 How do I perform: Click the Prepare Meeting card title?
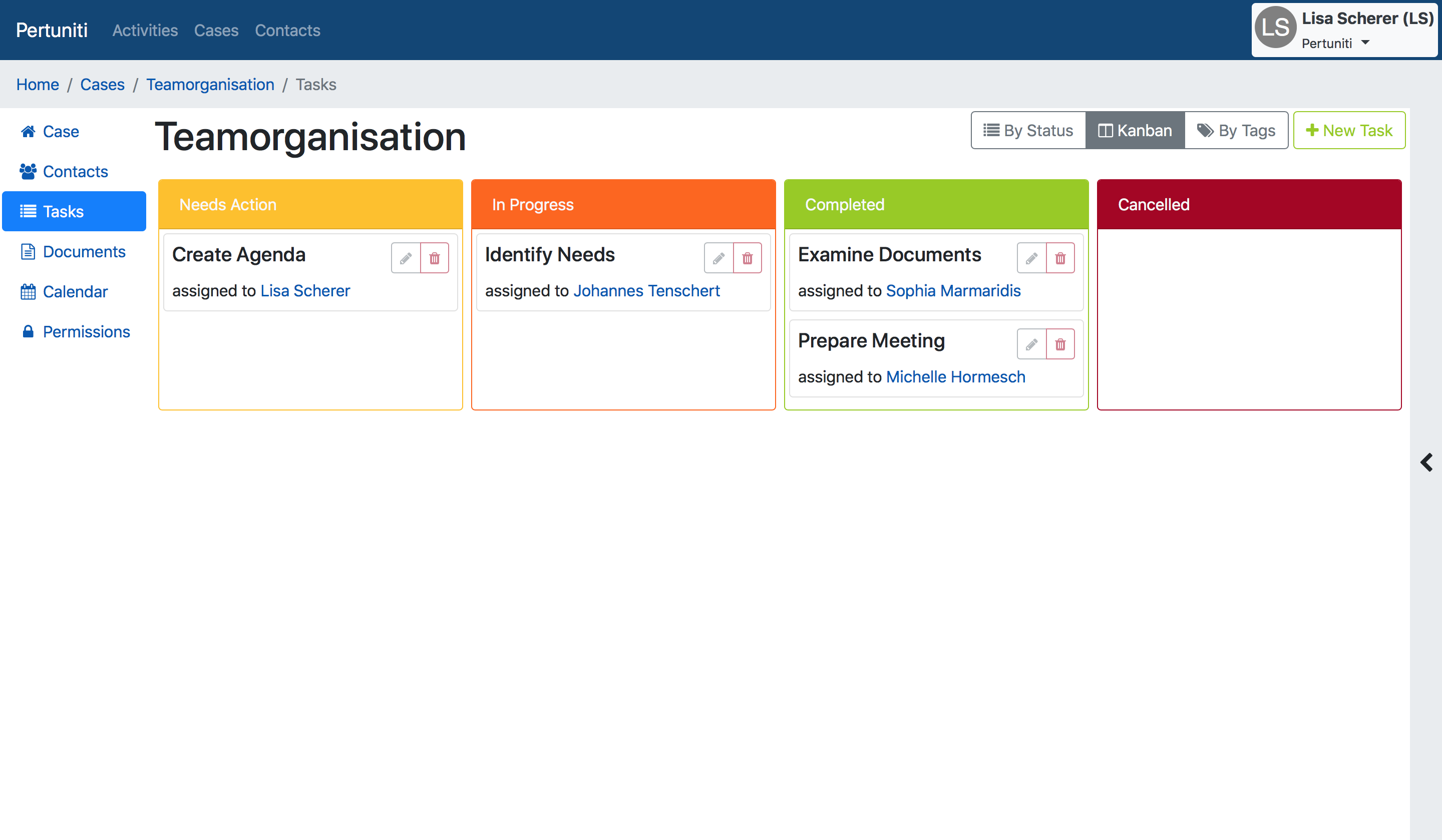coord(871,340)
